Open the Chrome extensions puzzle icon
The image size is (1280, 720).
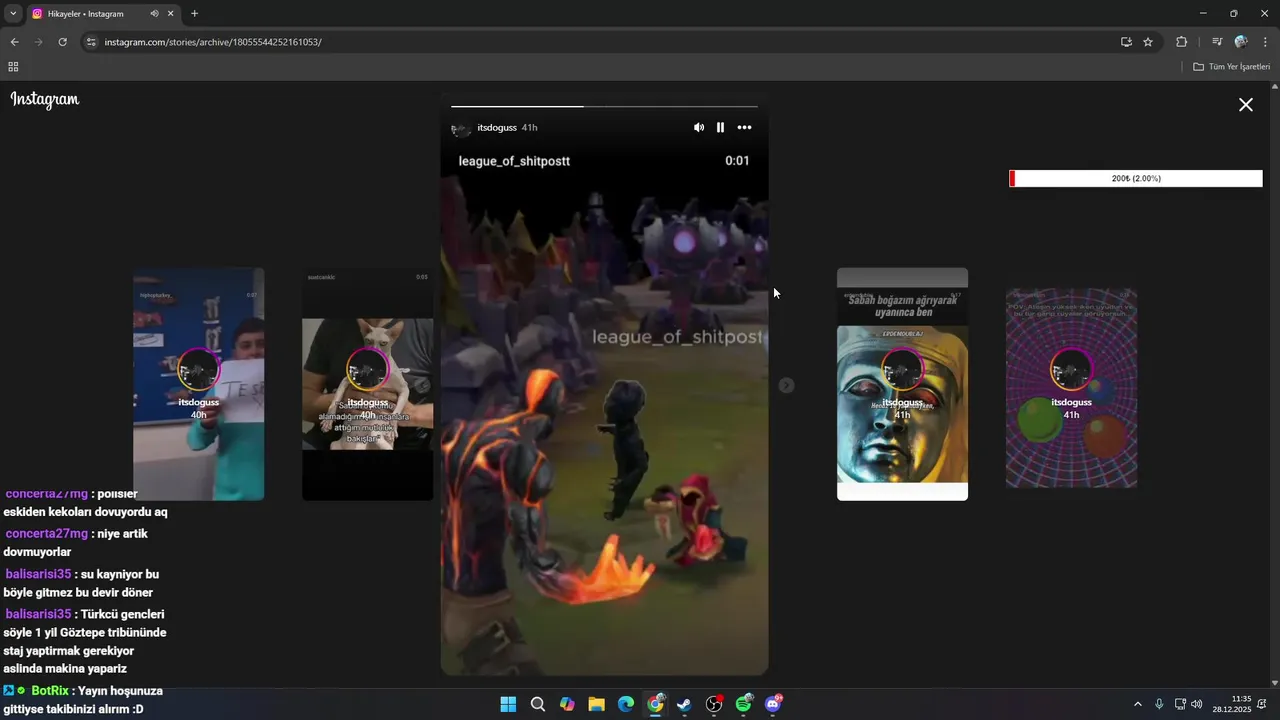[x=1181, y=42]
